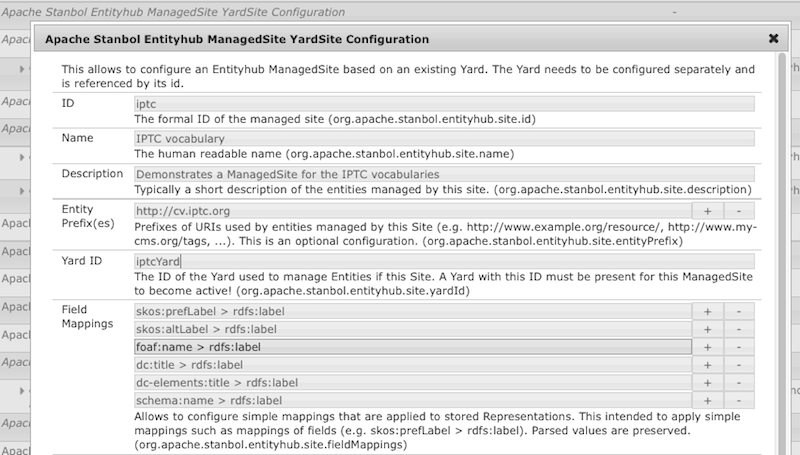Close the YardSite Configuration dialog
Image resolution: width=800 pixels, height=455 pixels.
773,39
